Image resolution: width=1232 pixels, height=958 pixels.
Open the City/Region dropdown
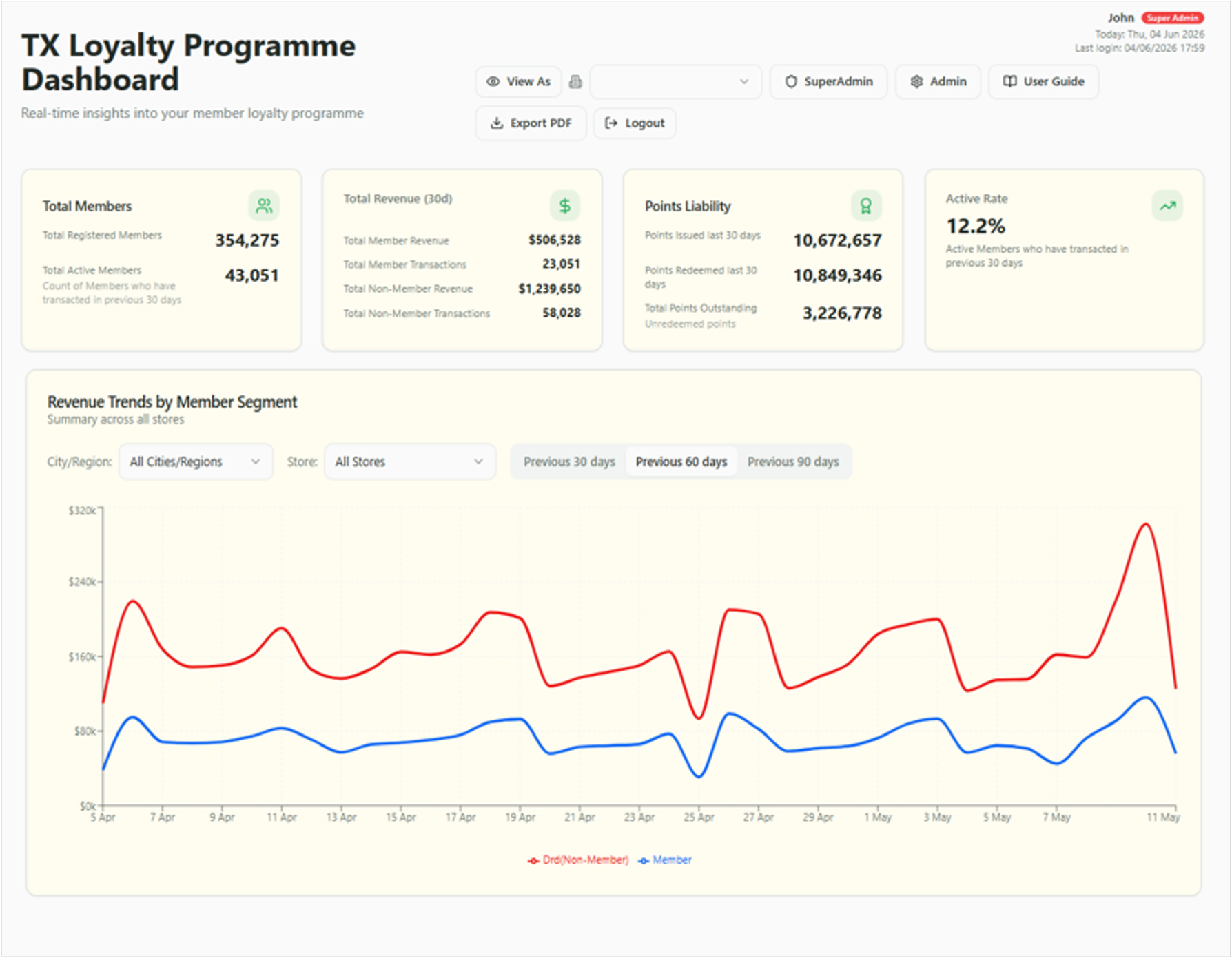196,461
